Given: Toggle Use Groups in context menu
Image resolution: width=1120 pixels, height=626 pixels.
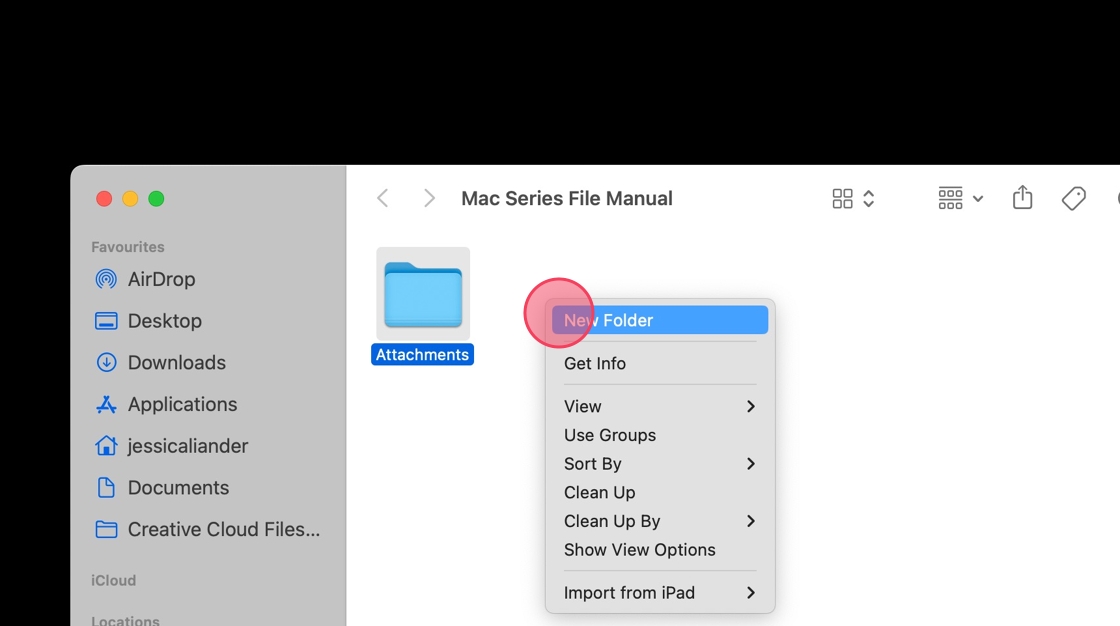Looking at the screenshot, I should click(610, 435).
